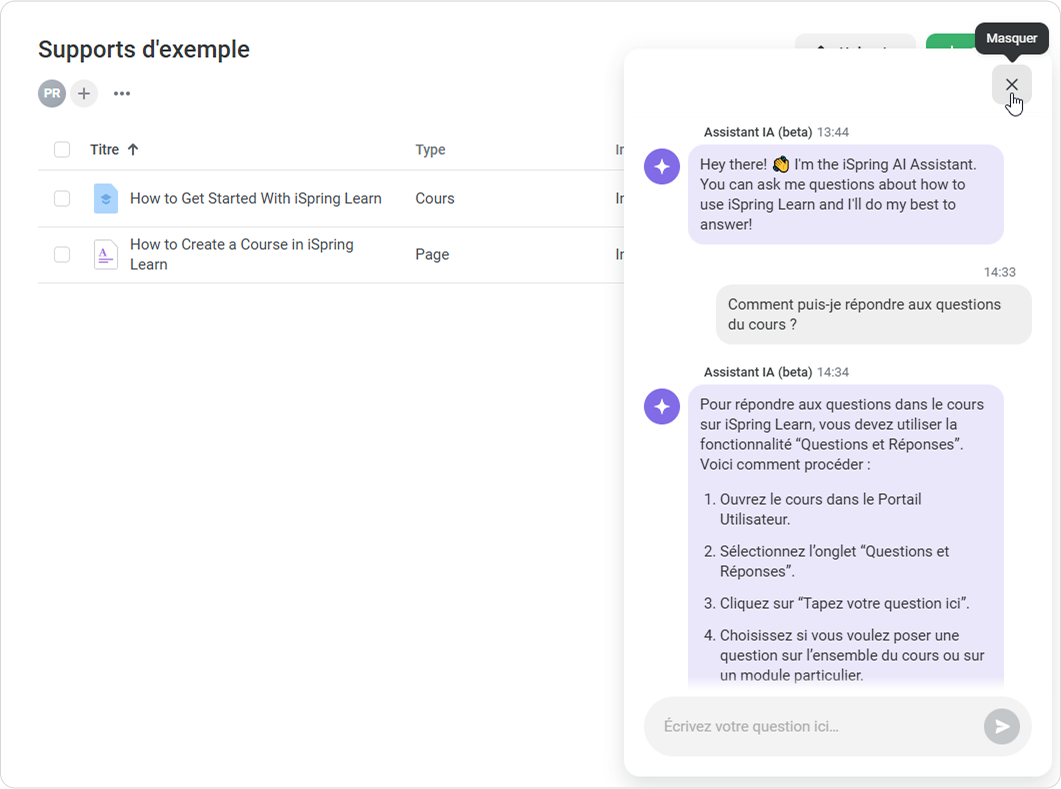Send your question with the arrow icon
Viewport: 1061px width, 789px height.
tap(1001, 726)
